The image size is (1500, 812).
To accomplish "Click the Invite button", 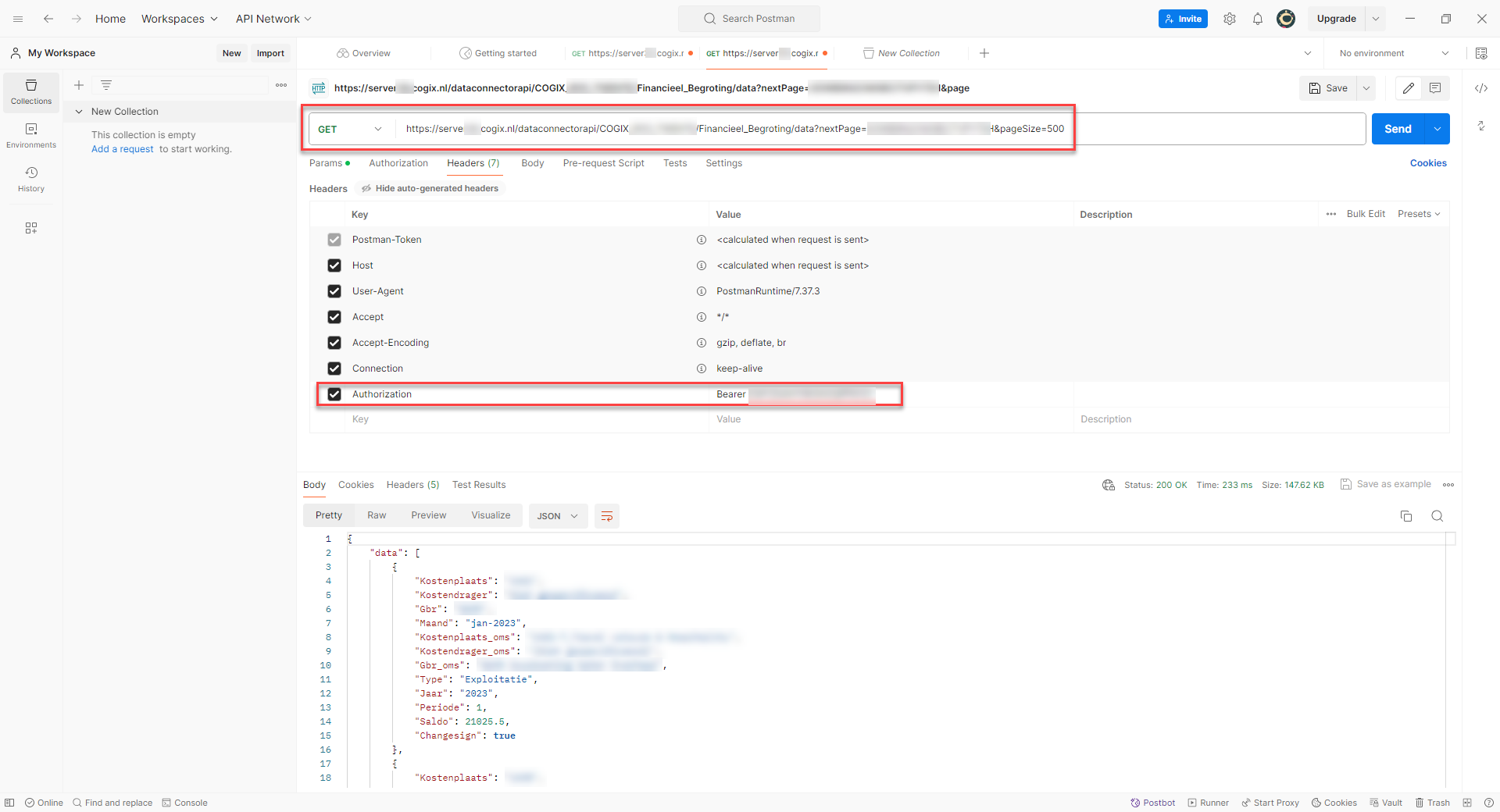I will (1183, 19).
